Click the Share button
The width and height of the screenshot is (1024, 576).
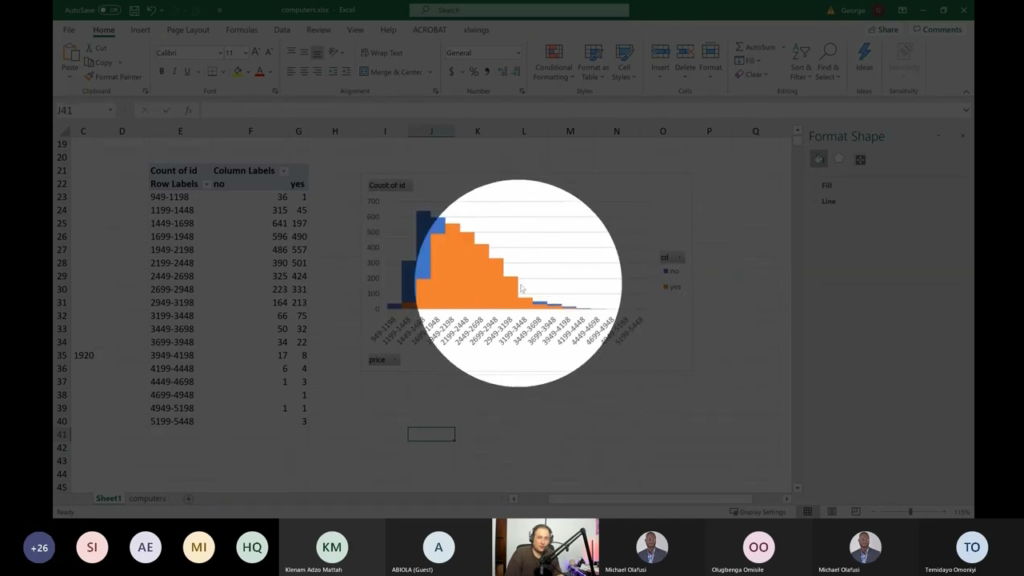884,29
